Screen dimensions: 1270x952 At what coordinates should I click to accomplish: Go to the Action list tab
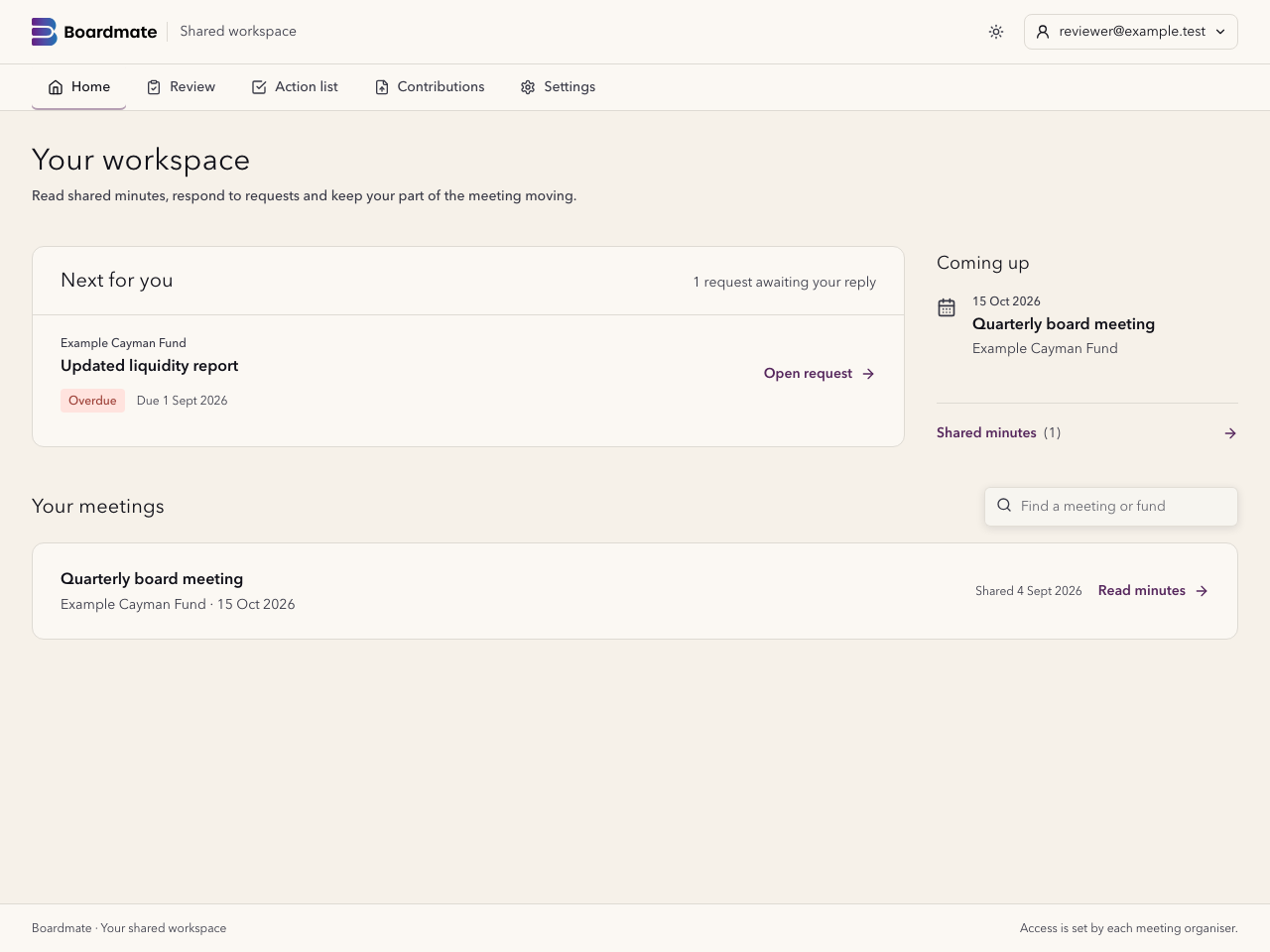[295, 87]
